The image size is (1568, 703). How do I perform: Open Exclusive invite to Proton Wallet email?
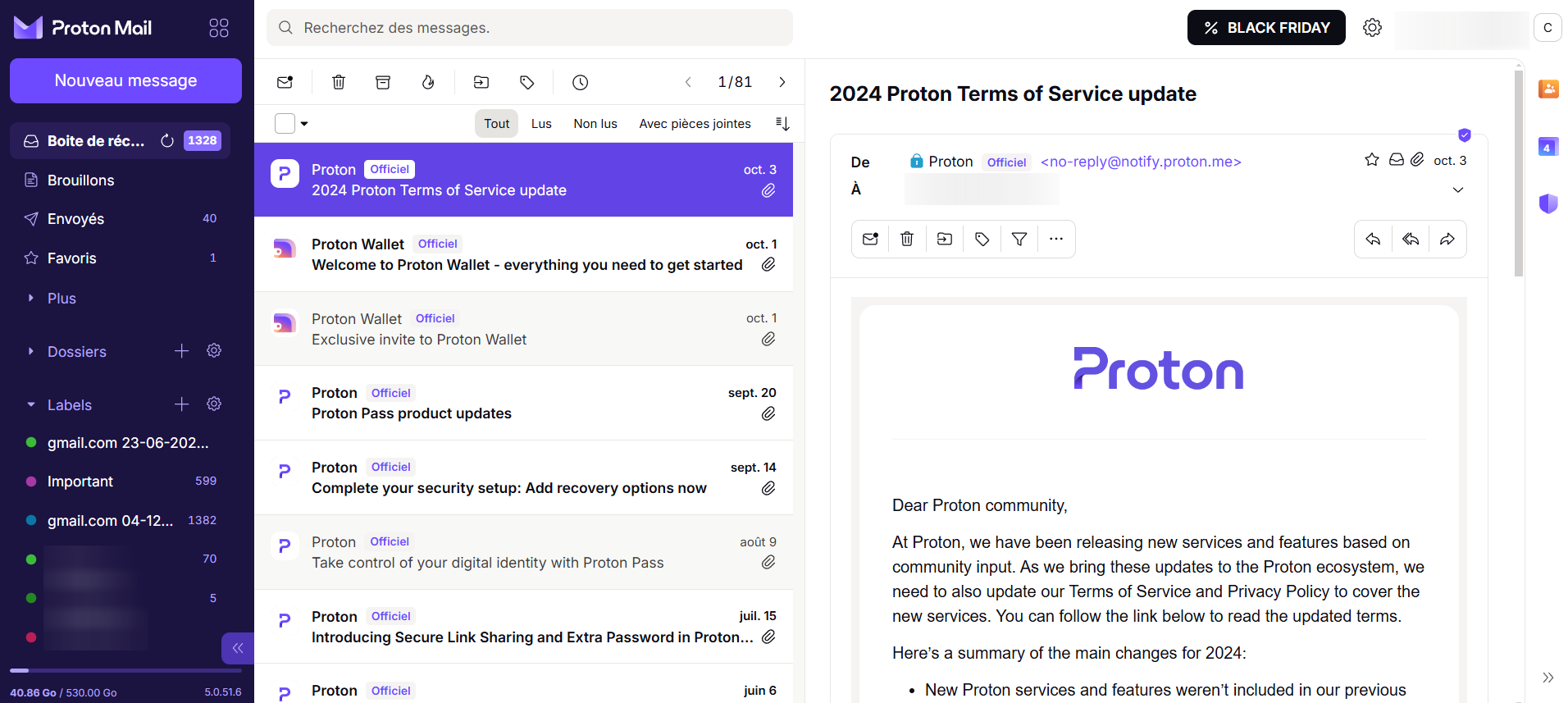(x=523, y=329)
